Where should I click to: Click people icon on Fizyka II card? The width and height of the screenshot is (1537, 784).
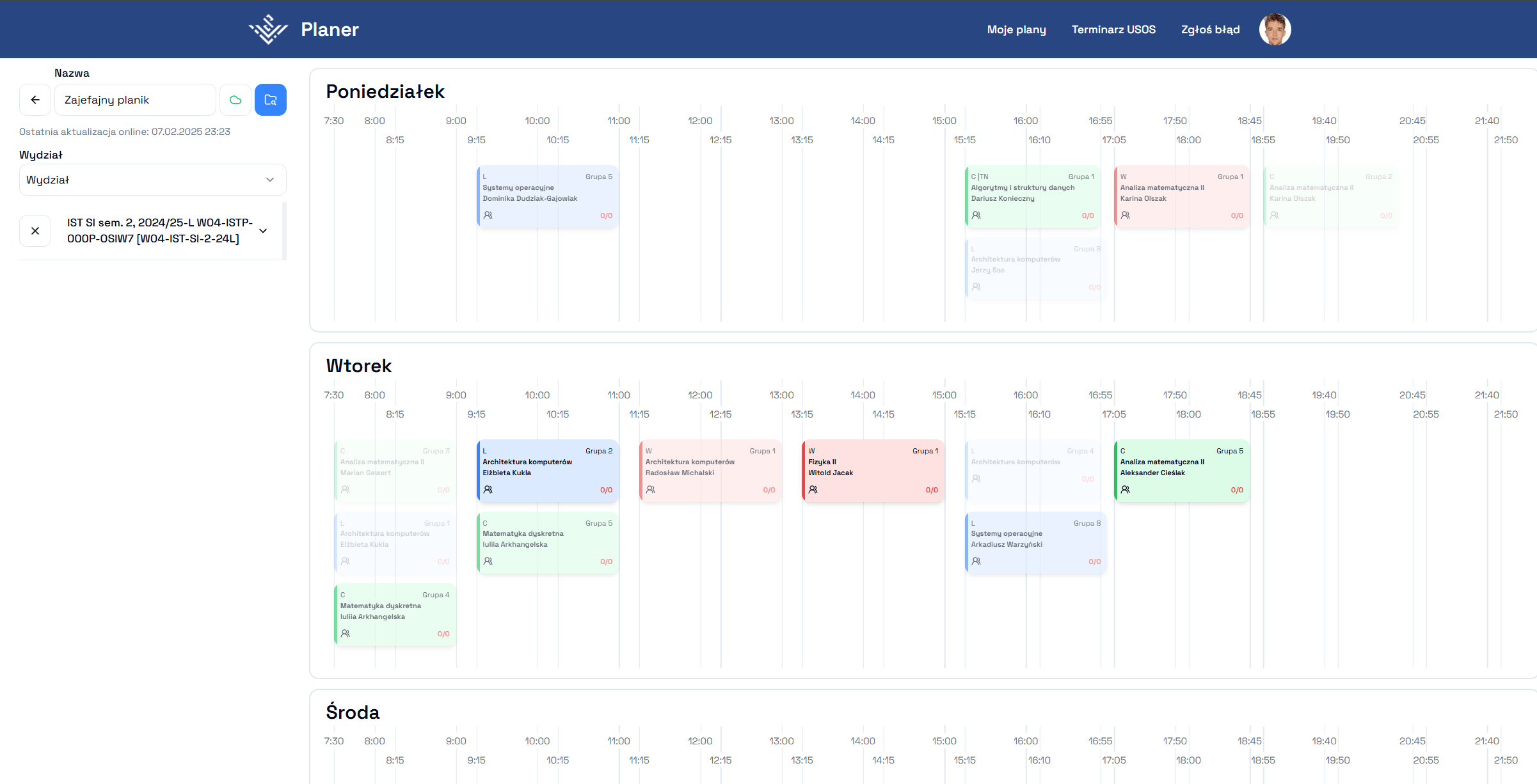(x=813, y=490)
